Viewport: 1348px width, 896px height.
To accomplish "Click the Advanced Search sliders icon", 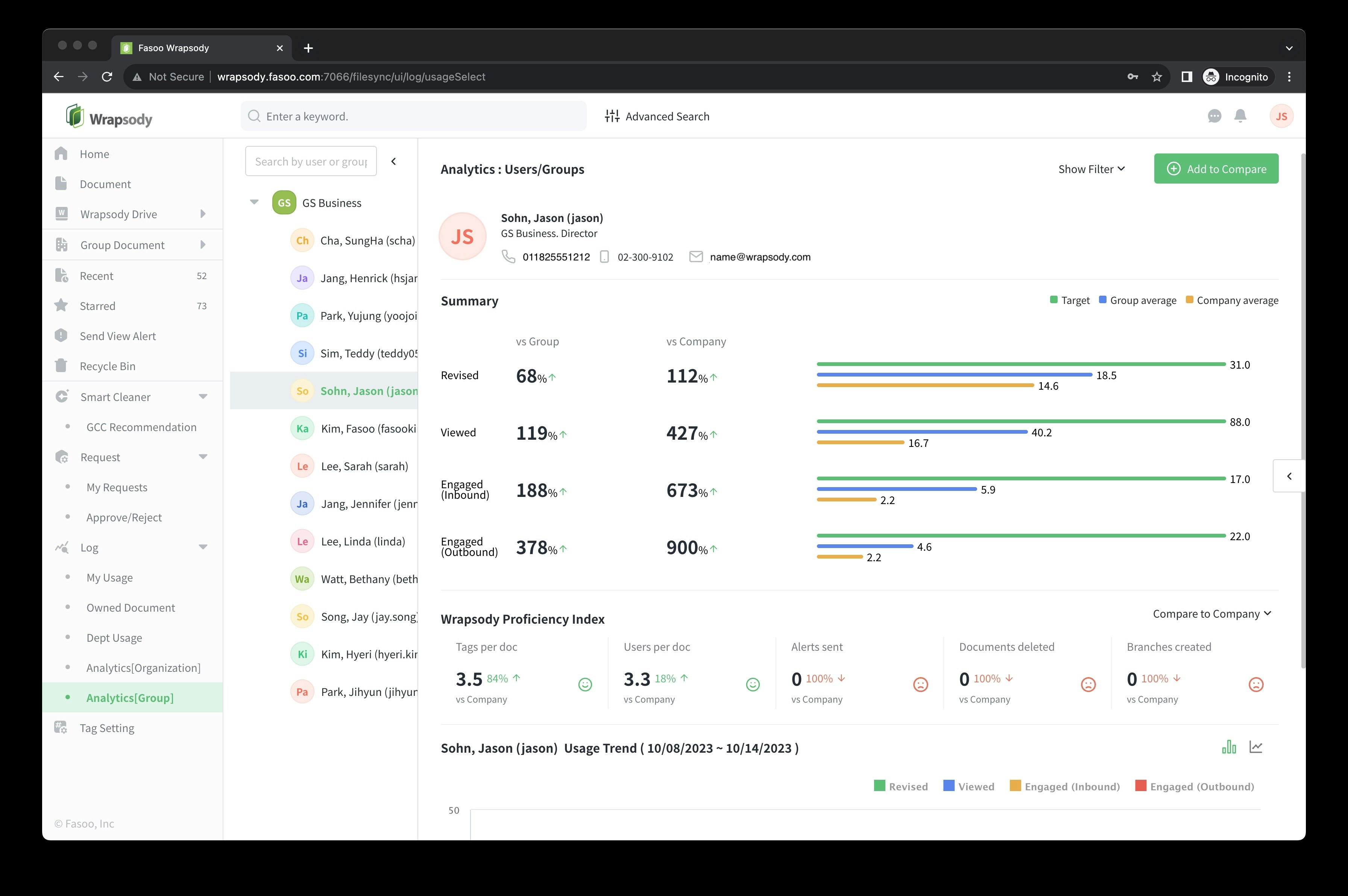I will [x=612, y=117].
